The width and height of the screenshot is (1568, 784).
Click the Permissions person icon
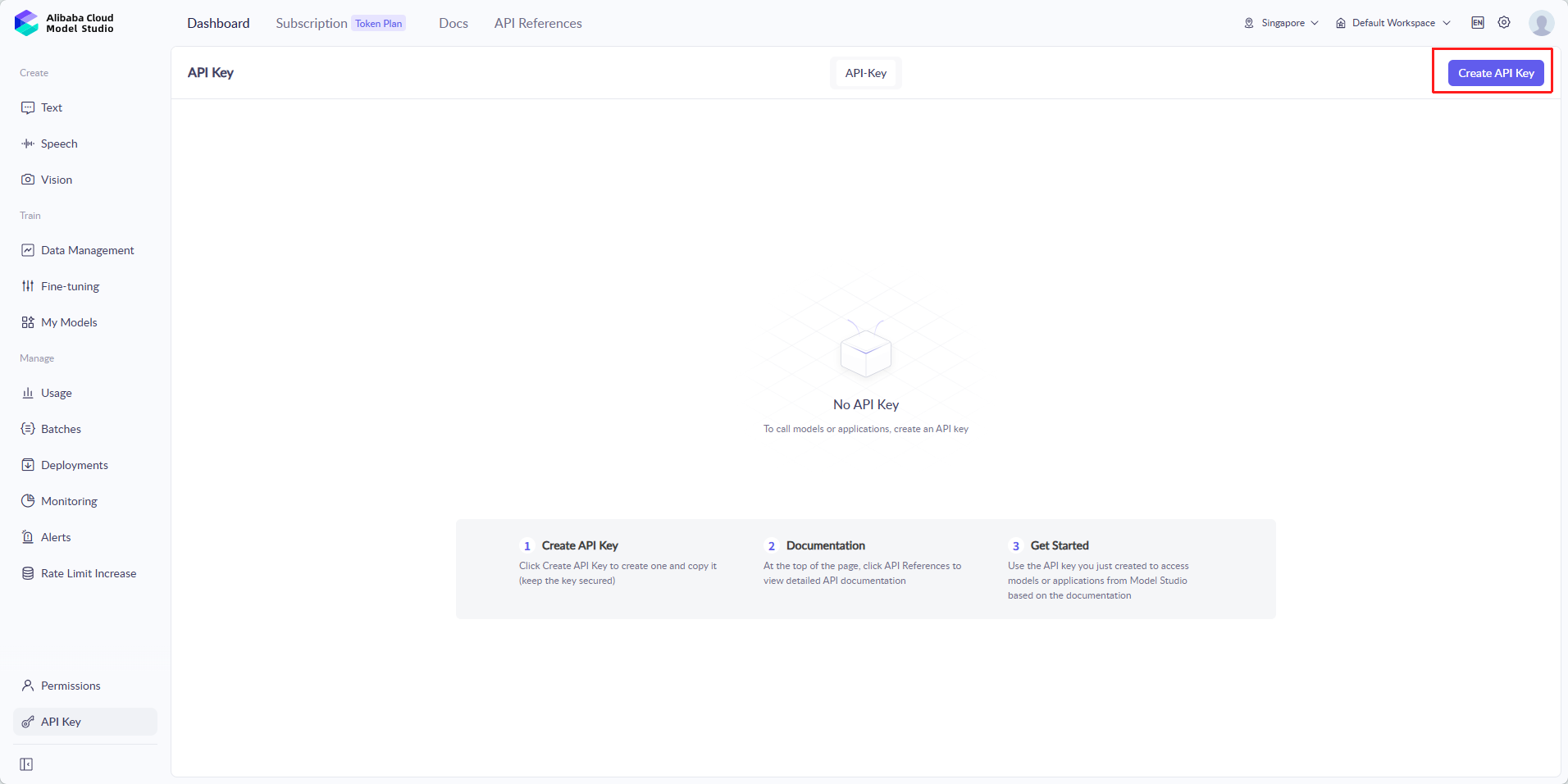pos(28,686)
